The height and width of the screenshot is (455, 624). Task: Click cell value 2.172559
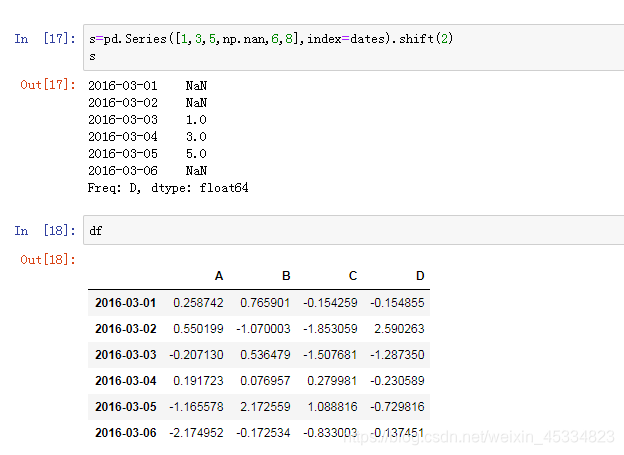pyautogui.click(x=265, y=407)
